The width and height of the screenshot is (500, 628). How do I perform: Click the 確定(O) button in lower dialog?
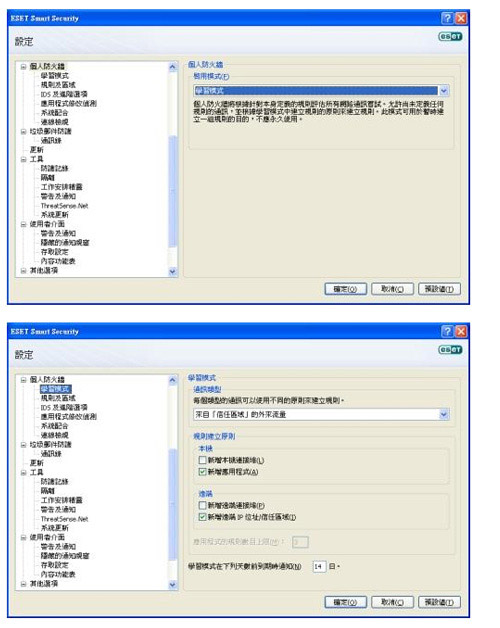click(x=345, y=602)
